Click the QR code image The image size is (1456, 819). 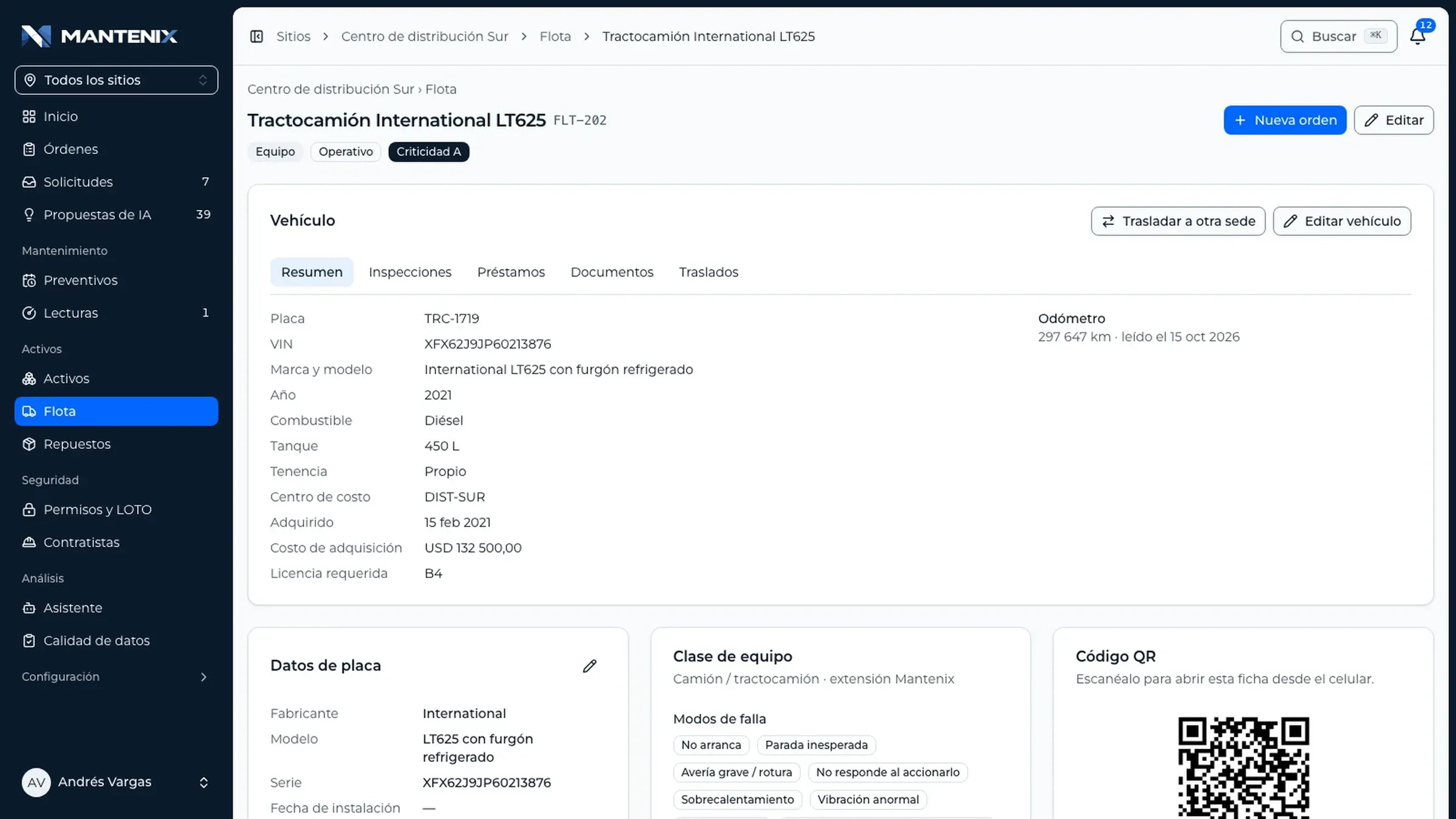pos(1244,768)
